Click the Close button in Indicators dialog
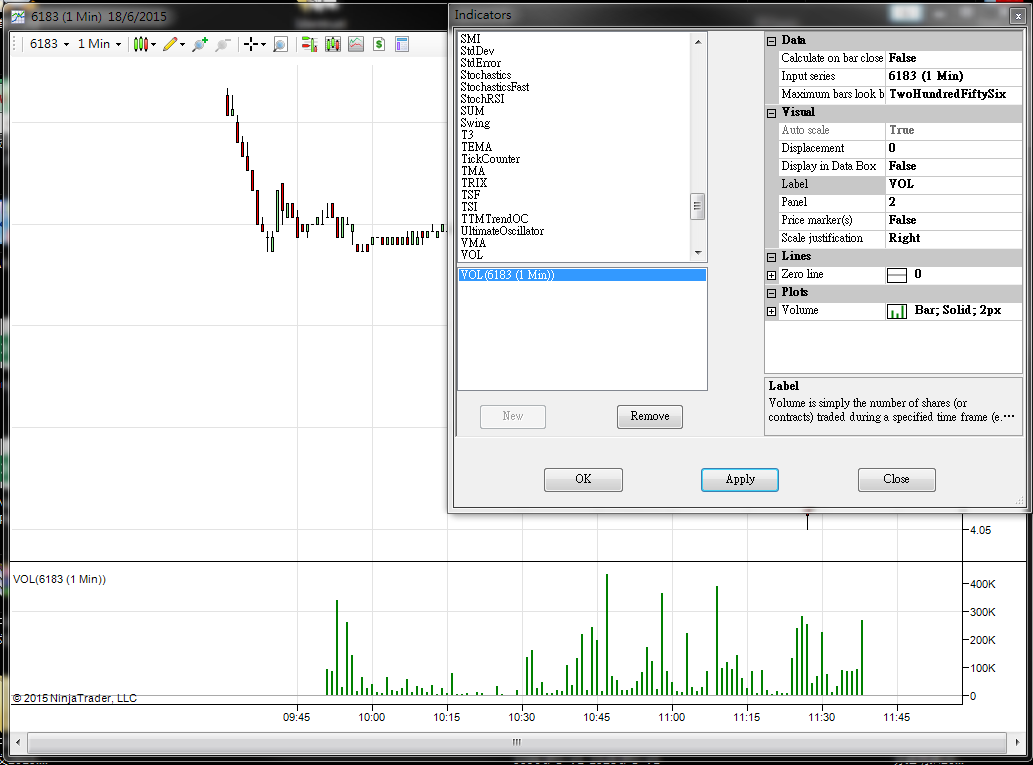The width and height of the screenshot is (1033, 765). click(897, 480)
